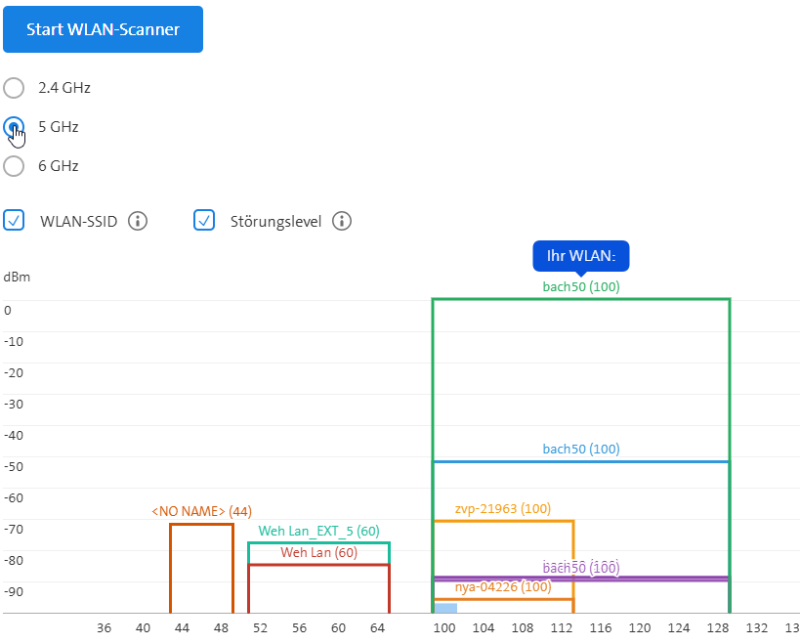Click the Ihr WLAN tooltip label

pyautogui.click(x=580, y=256)
